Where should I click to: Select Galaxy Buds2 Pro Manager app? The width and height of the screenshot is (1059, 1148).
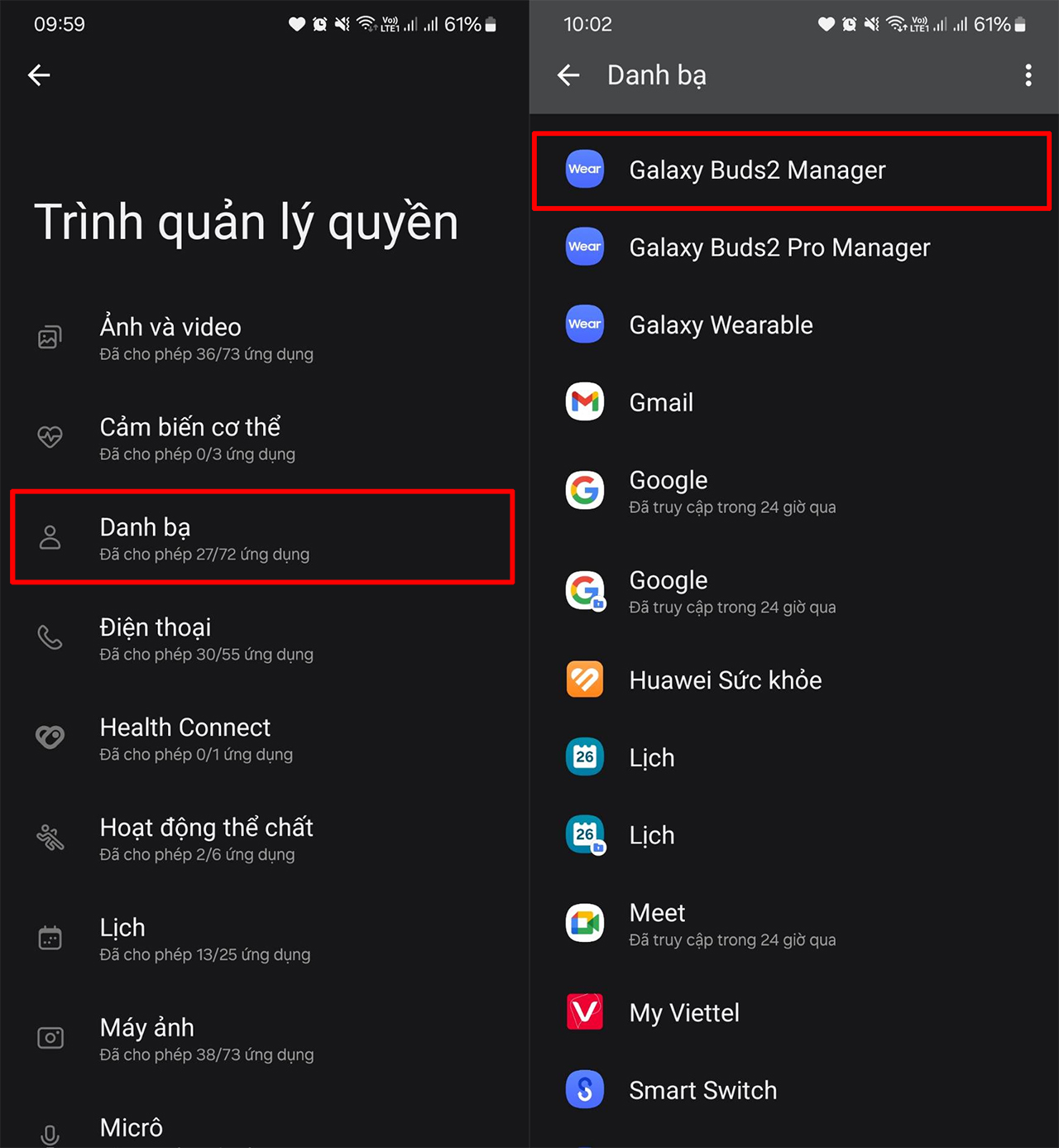[794, 247]
